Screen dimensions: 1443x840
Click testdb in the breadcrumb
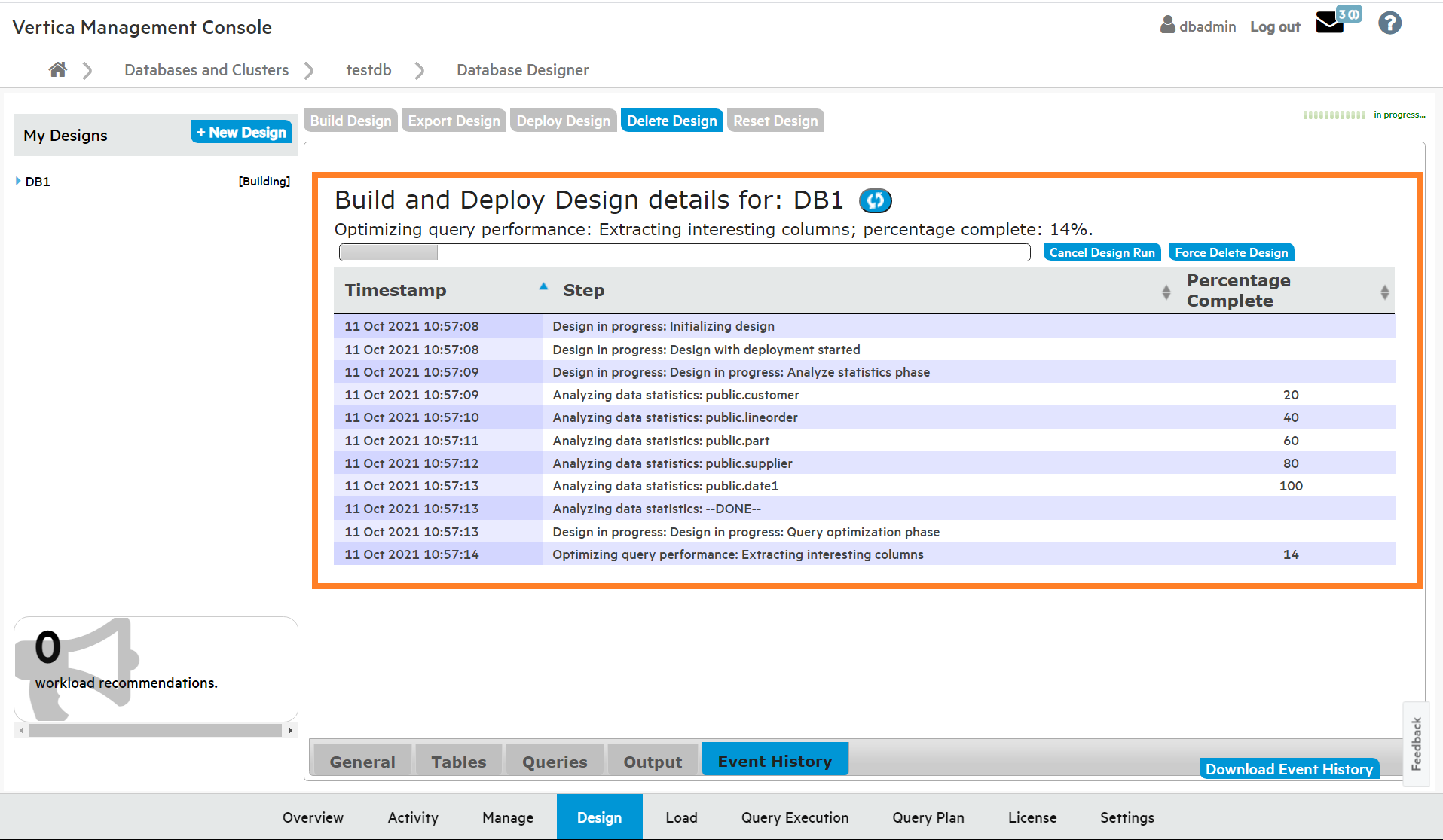(368, 70)
